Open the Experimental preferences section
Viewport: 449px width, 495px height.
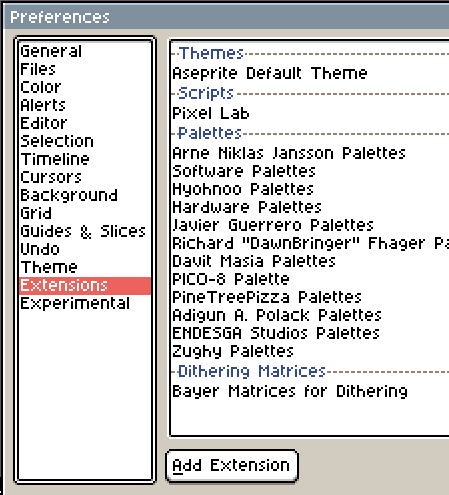[85, 304]
